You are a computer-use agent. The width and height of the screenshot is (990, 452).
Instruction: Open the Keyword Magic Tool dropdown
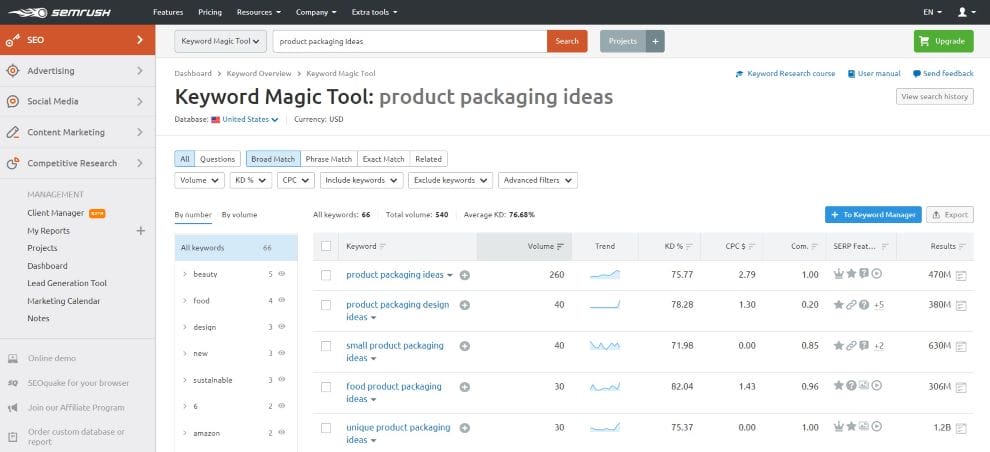tap(220, 41)
